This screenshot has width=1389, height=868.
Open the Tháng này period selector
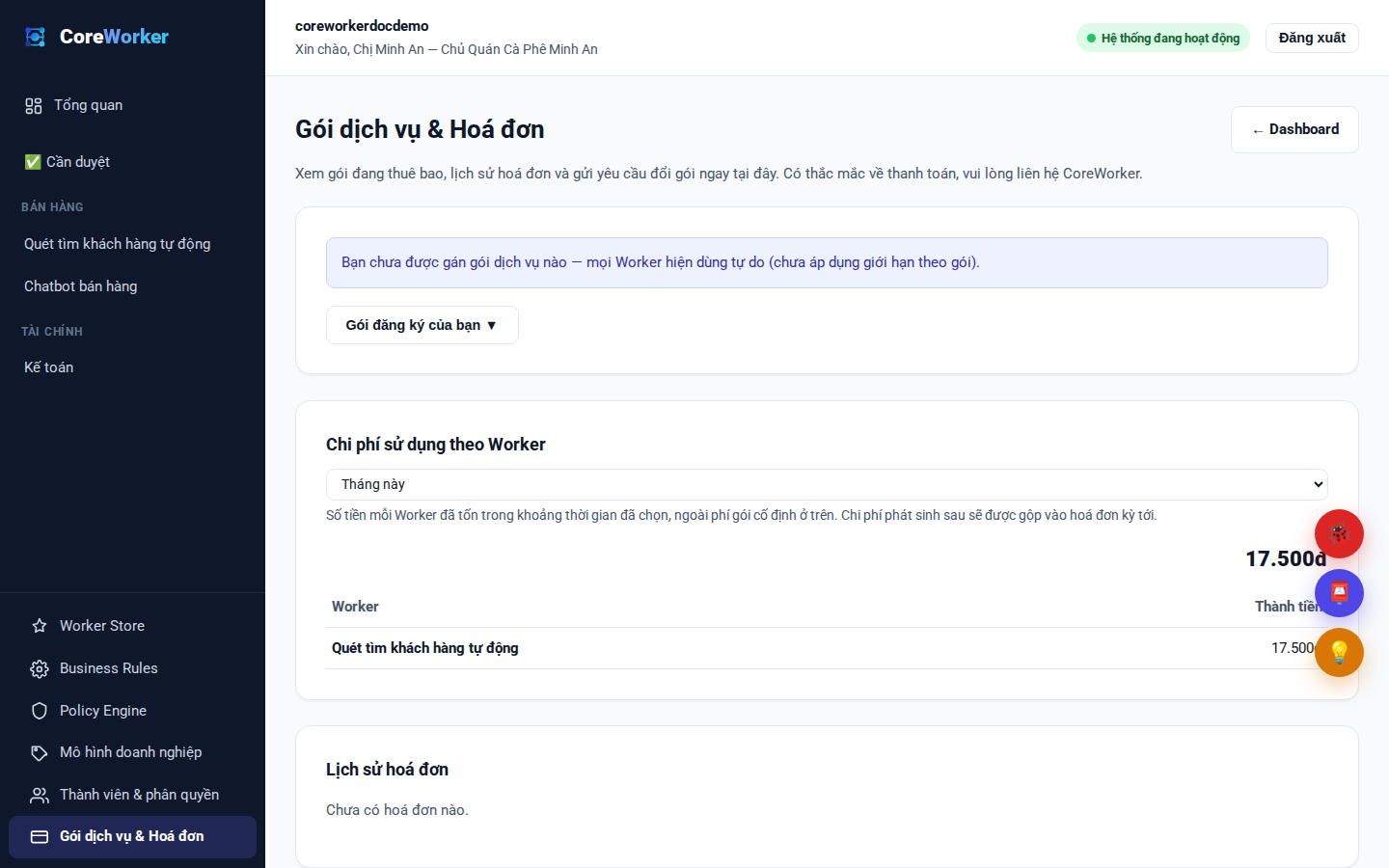(x=827, y=484)
